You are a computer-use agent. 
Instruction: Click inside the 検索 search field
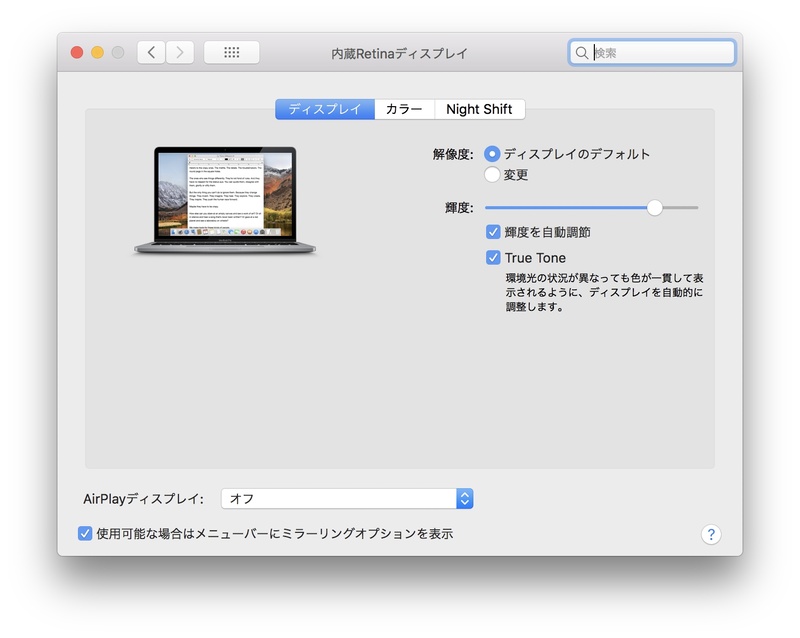point(650,52)
